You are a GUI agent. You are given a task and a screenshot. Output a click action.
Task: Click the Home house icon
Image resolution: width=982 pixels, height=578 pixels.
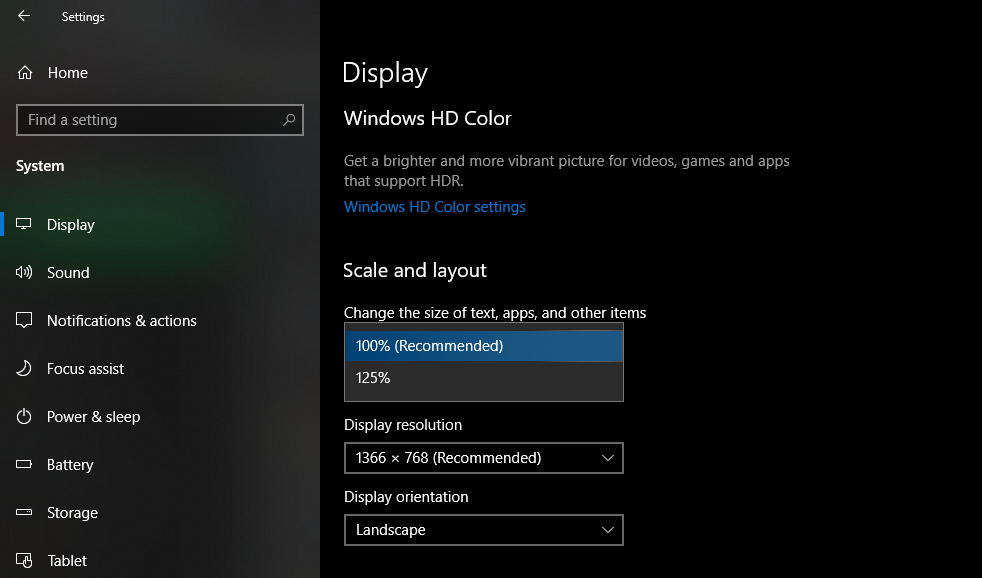pos(24,73)
